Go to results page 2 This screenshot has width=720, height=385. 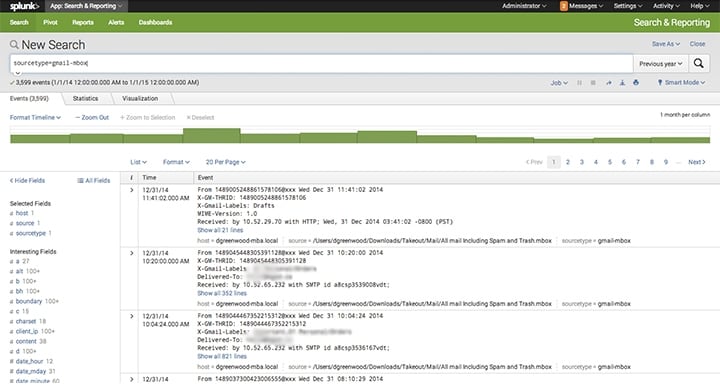[568, 162]
